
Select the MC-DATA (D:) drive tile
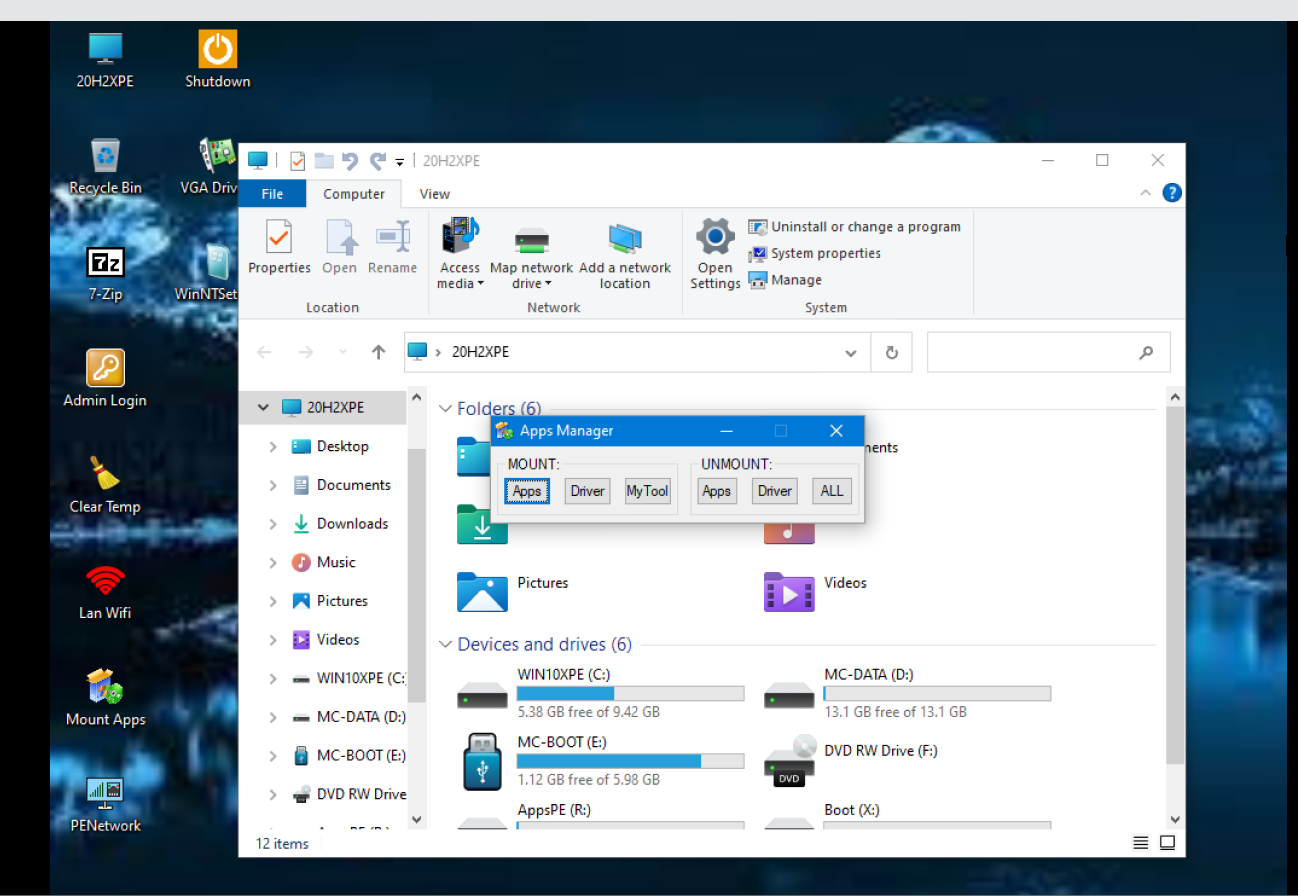click(x=907, y=693)
